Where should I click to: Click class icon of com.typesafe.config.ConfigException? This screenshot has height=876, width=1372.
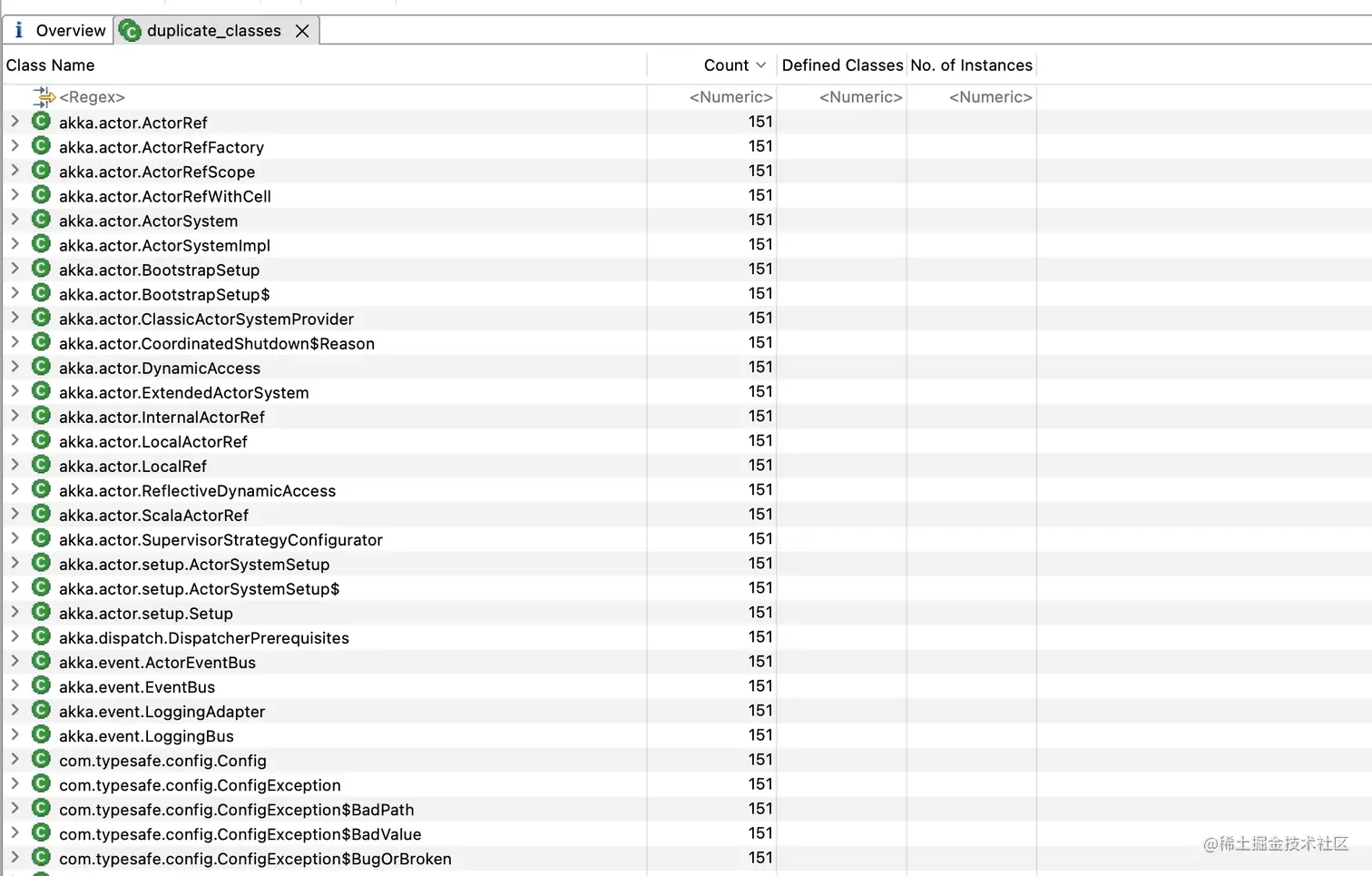41,782
